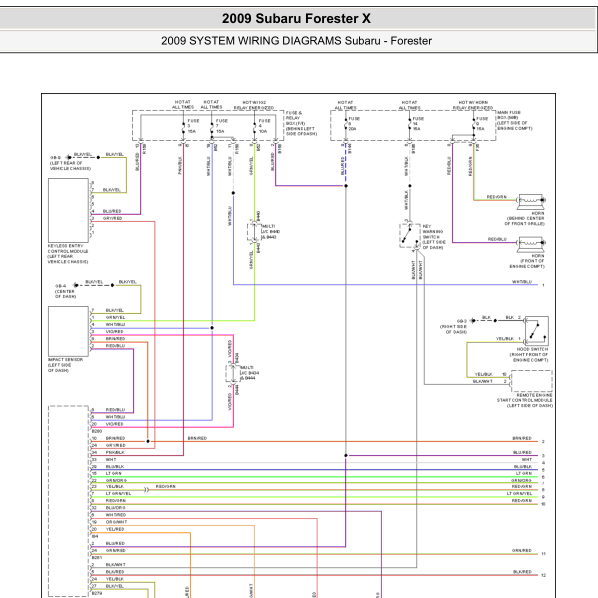This screenshot has width=598, height=598.
Task: Click the Multi J/C B440 connector symbol
Action: click(254, 232)
